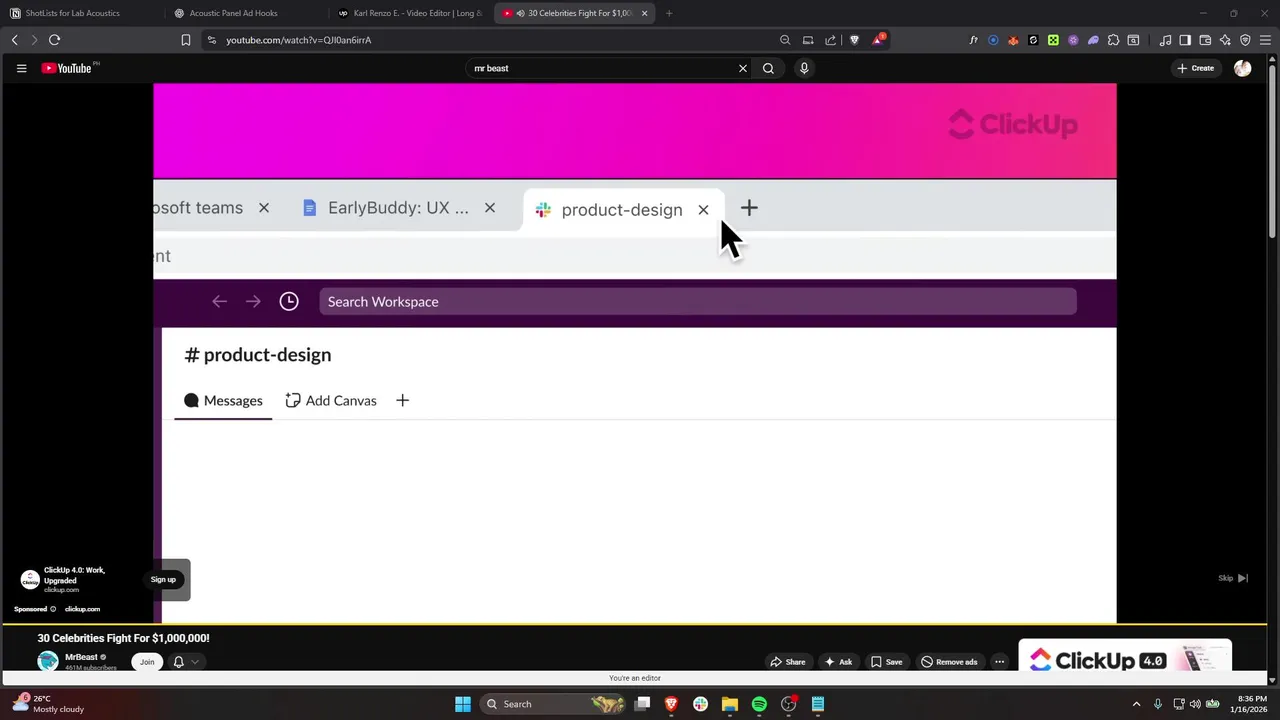The width and height of the screenshot is (1280, 720).
Task: Close the 30 Celebrities Fight tab
Action: (x=644, y=13)
